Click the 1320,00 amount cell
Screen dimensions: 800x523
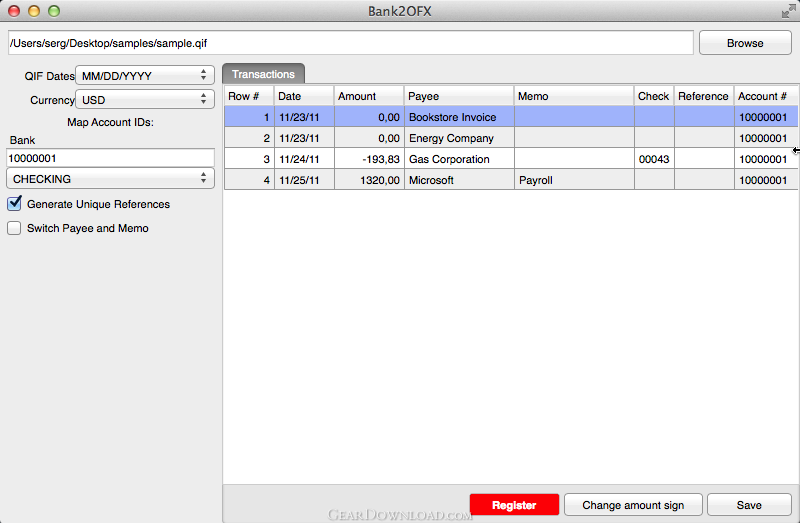point(369,180)
